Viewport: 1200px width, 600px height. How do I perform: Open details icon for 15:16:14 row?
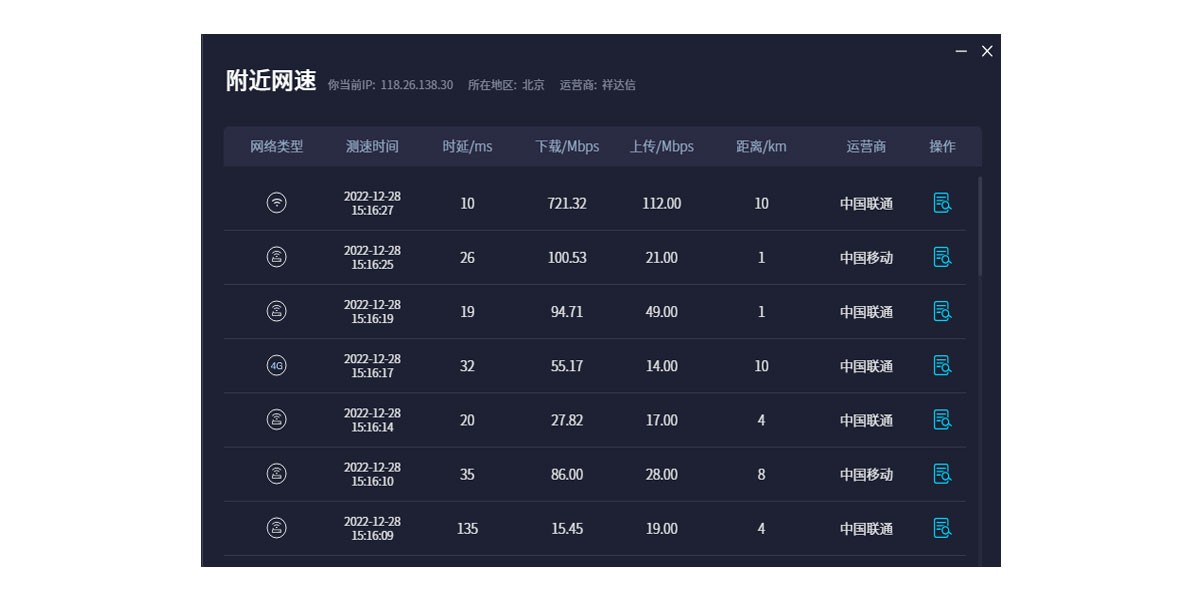[x=942, y=419]
